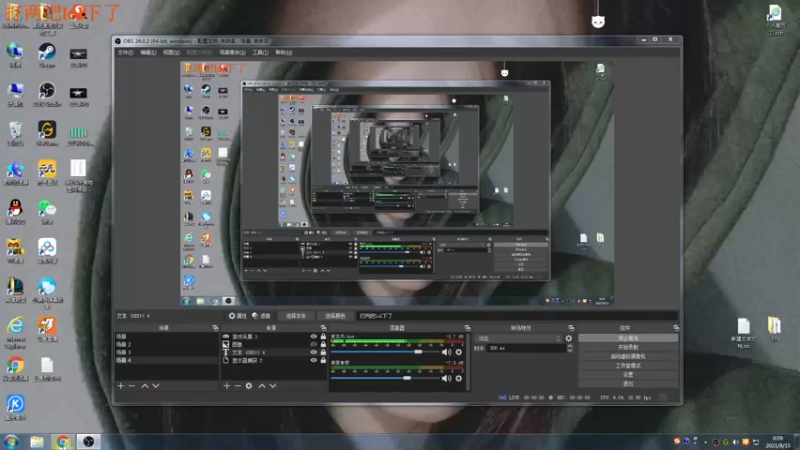Pop out the Controls dock
800x450 pixels.
tap(676, 328)
